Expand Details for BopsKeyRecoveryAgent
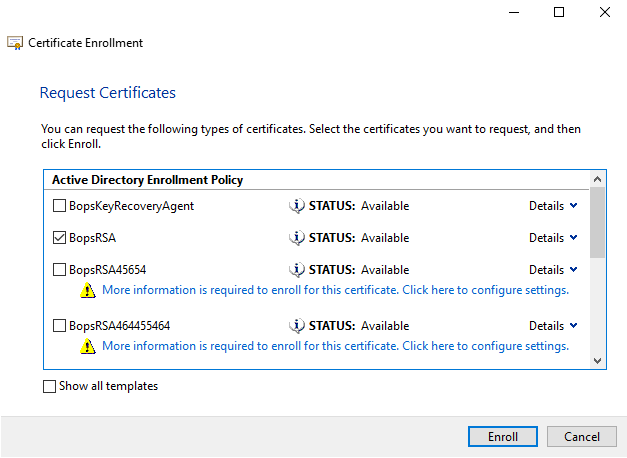The height and width of the screenshot is (458, 627). [x=553, y=206]
